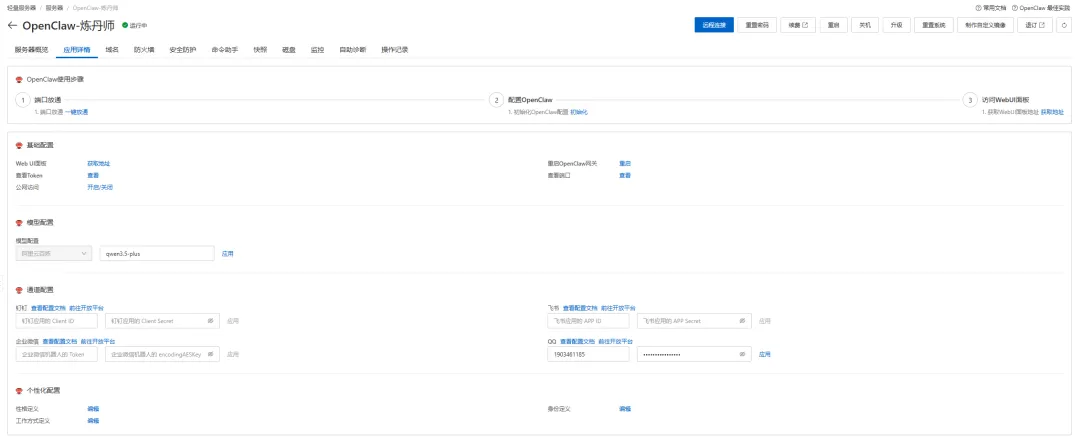Click the 钉钉 Client ID input field

pyautogui.click(x=56, y=321)
